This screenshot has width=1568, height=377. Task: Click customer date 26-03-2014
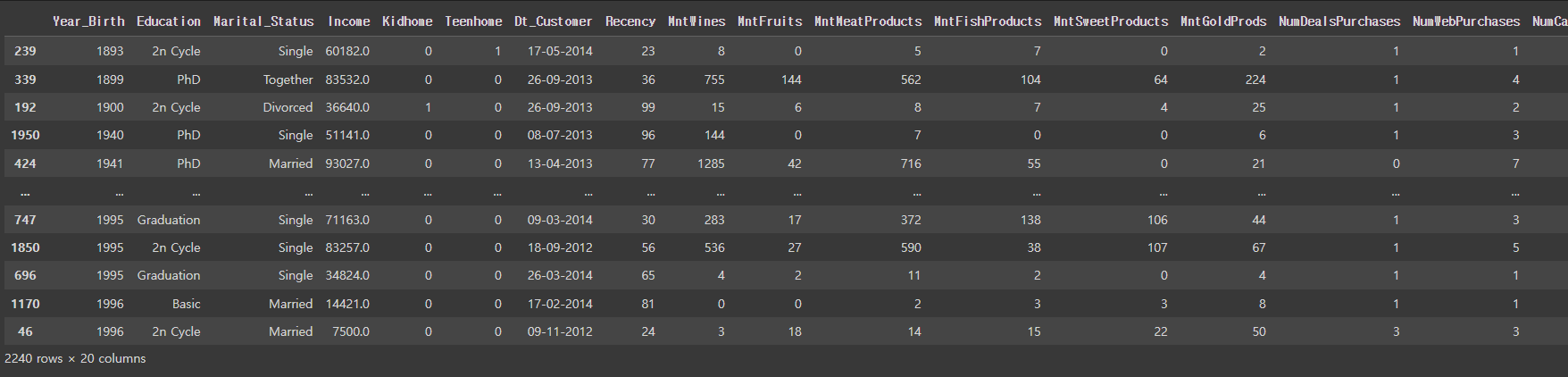[560, 275]
